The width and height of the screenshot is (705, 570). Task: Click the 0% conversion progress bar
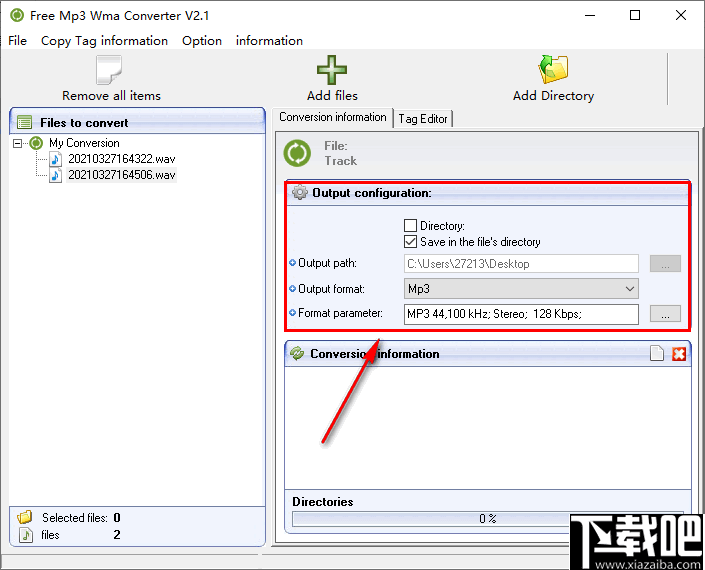pos(488,519)
